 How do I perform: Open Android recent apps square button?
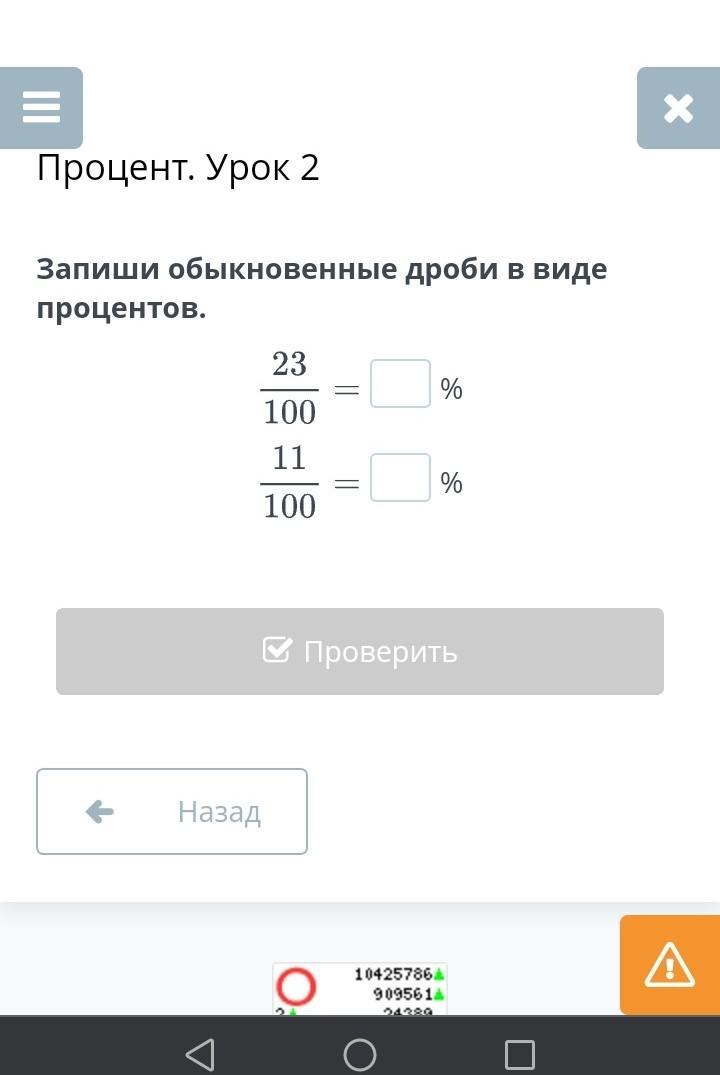[x=519, y=1054]
